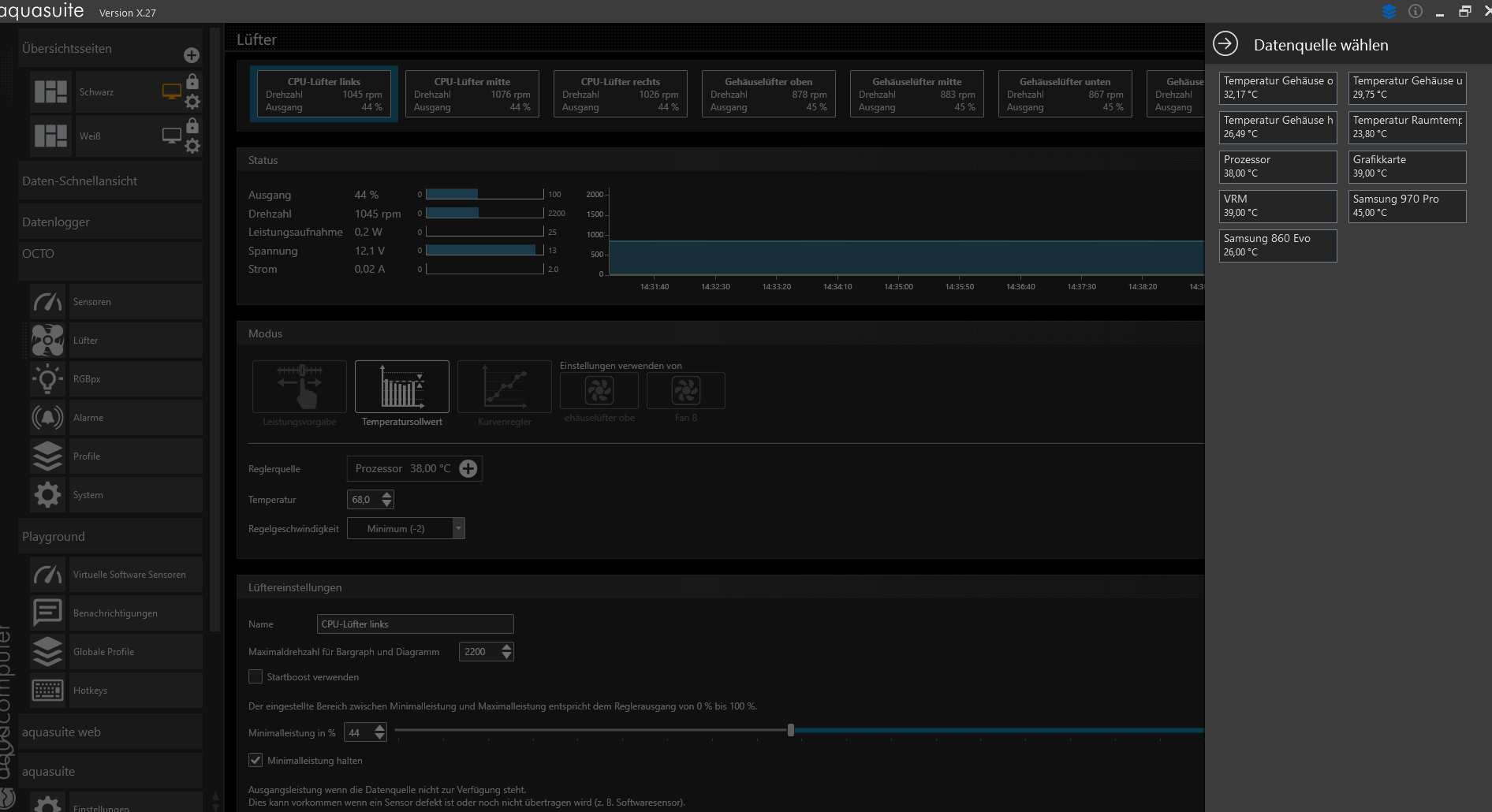Viewport: 1492px width, 812px height.
Task: Uncheck the Minimalleistung halten checkbox
Action: [x=256, y=761]
